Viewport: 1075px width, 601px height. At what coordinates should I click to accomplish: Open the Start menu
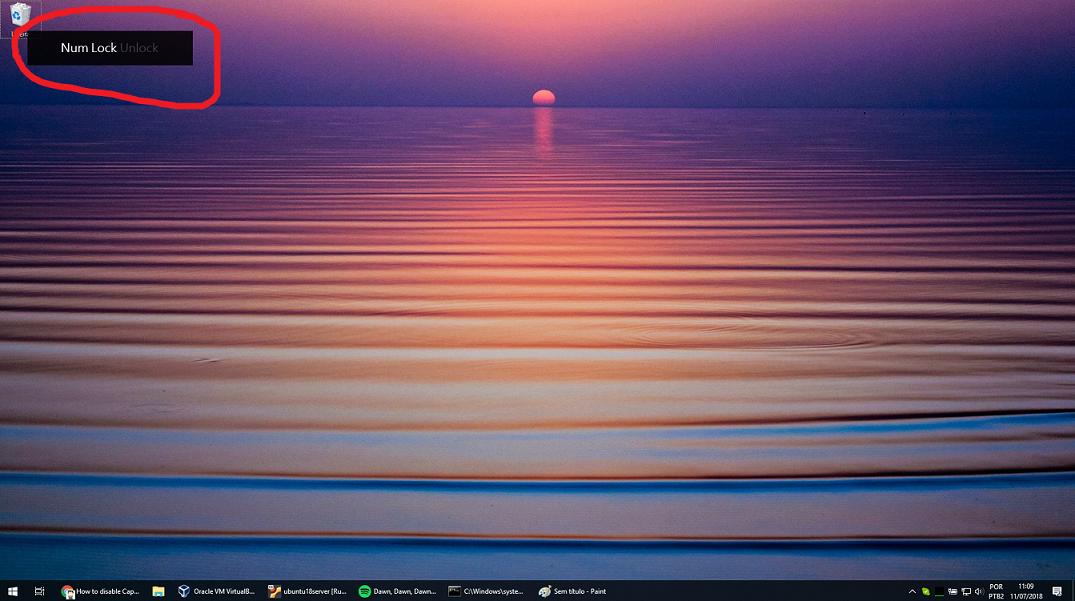(13, 590)
